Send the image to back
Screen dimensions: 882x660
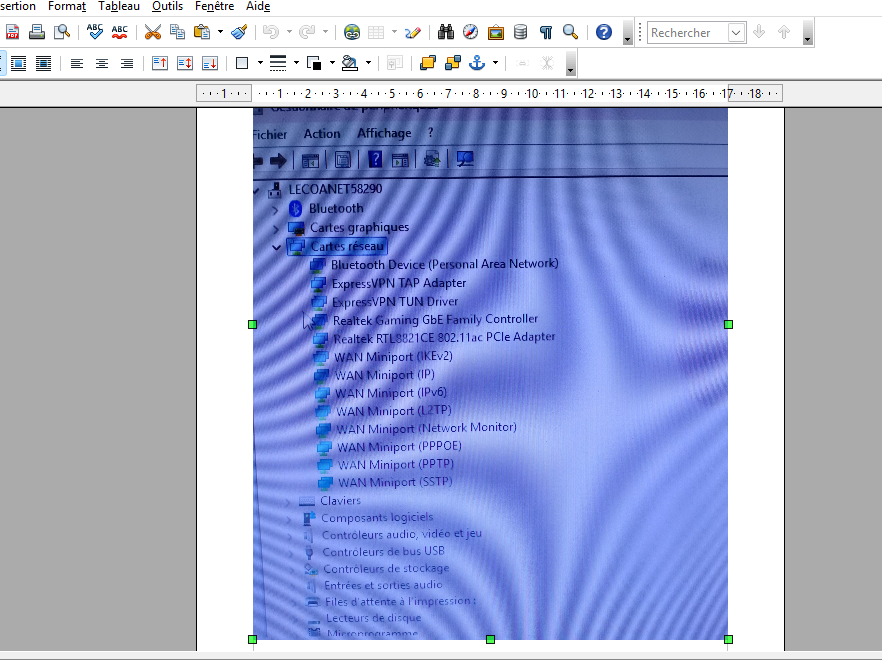[x=452, y=63]
